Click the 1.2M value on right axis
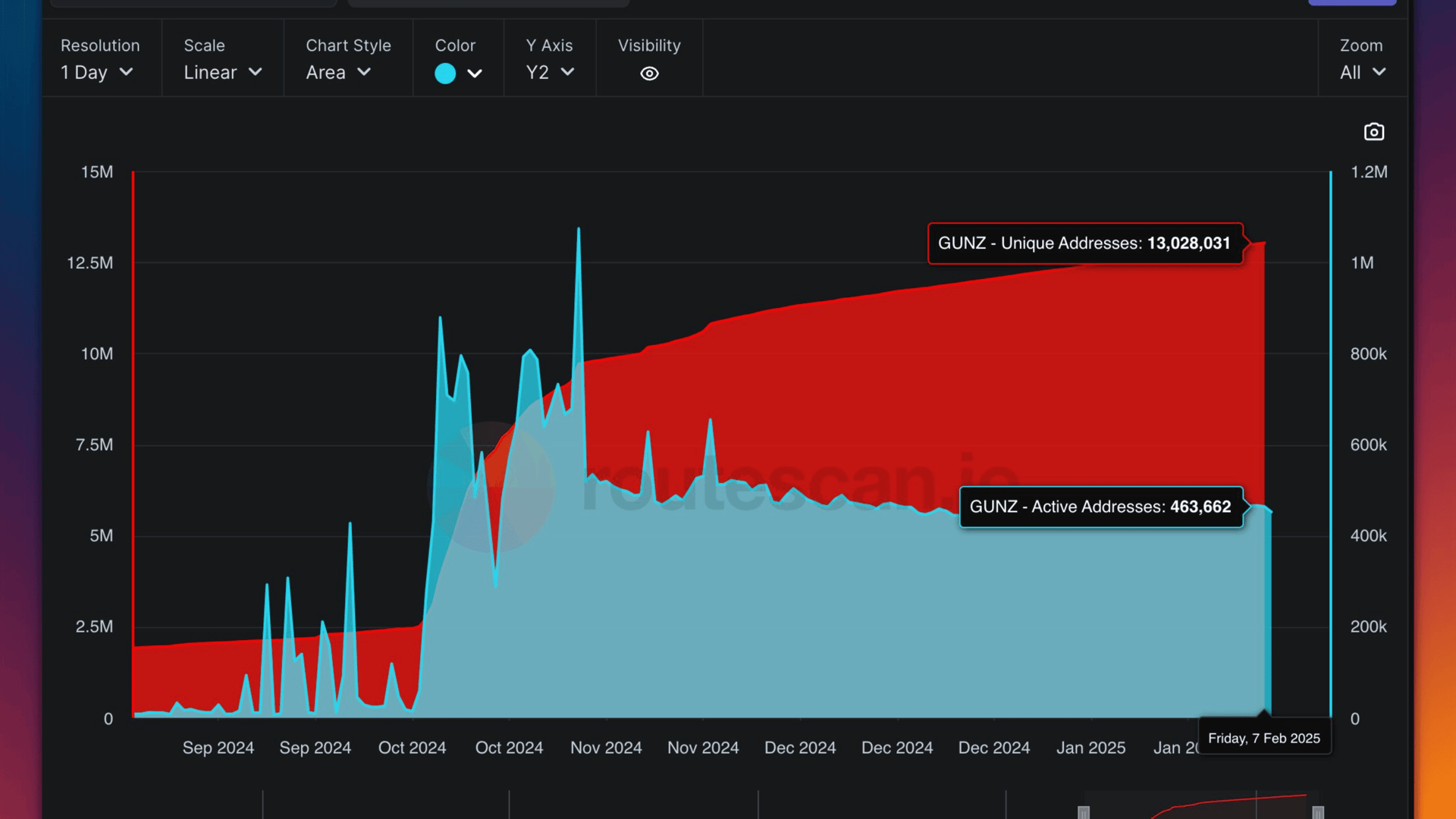1456x819 pixels. coord(1367,172)
